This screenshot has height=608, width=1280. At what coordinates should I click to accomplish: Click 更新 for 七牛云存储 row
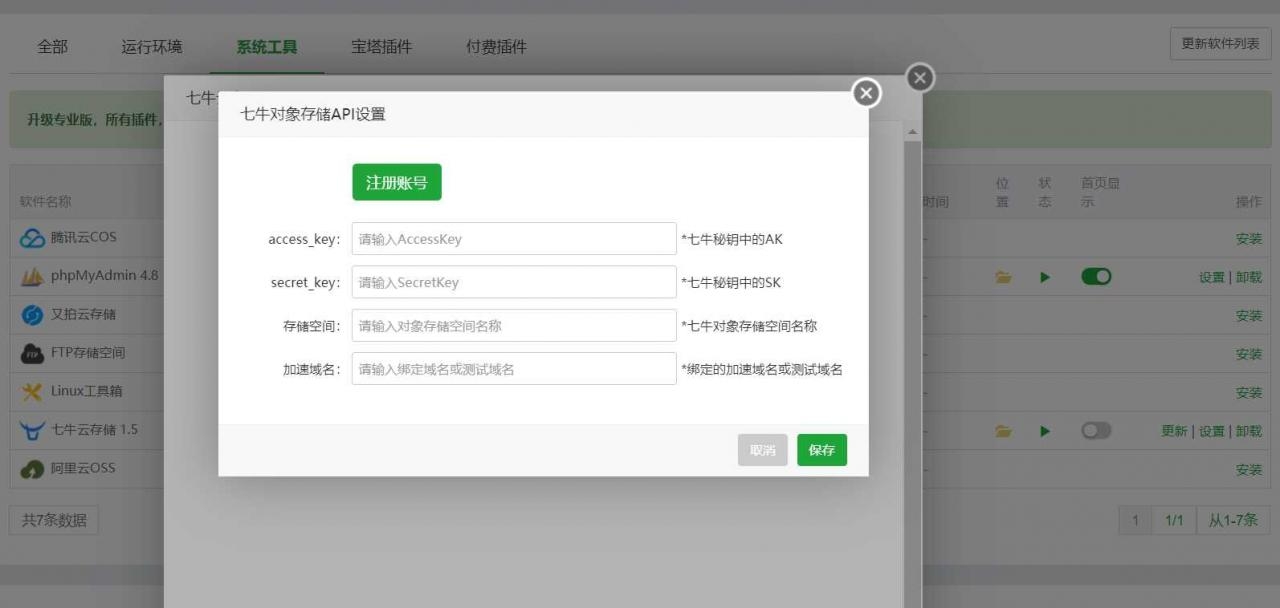[1174, 431]
